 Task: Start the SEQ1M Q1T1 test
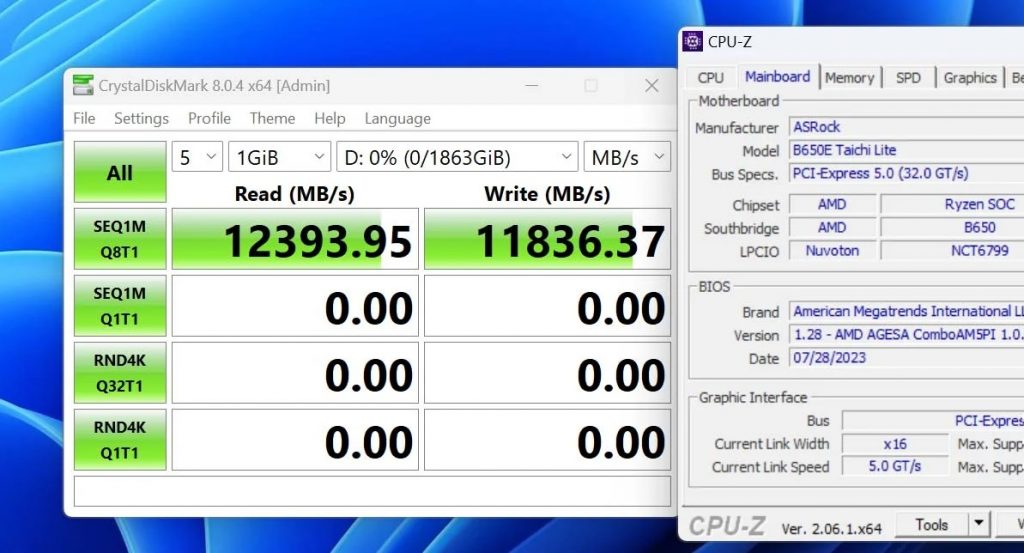coord(120,306)
